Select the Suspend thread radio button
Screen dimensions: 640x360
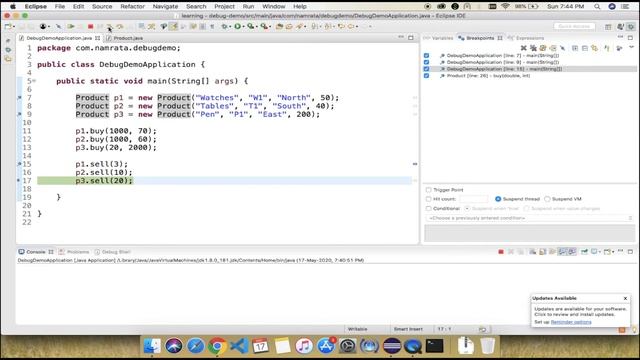tap(498, 199)
